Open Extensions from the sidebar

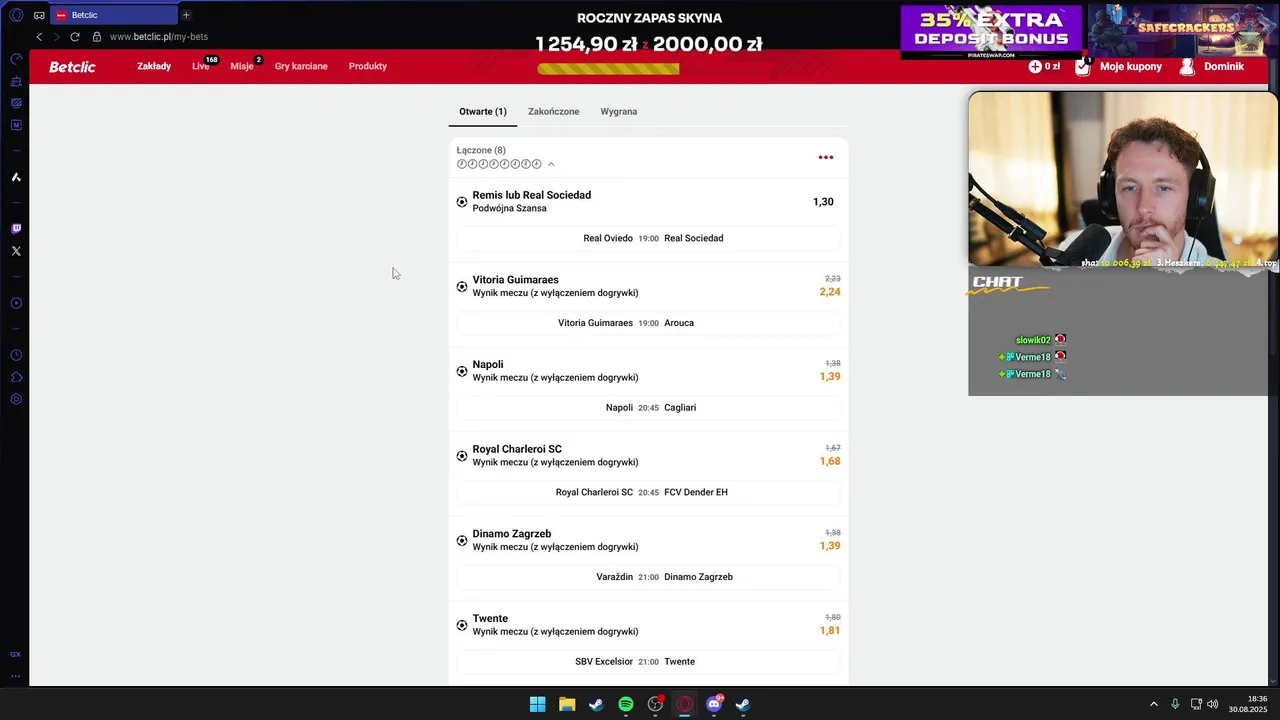point(16,377)
